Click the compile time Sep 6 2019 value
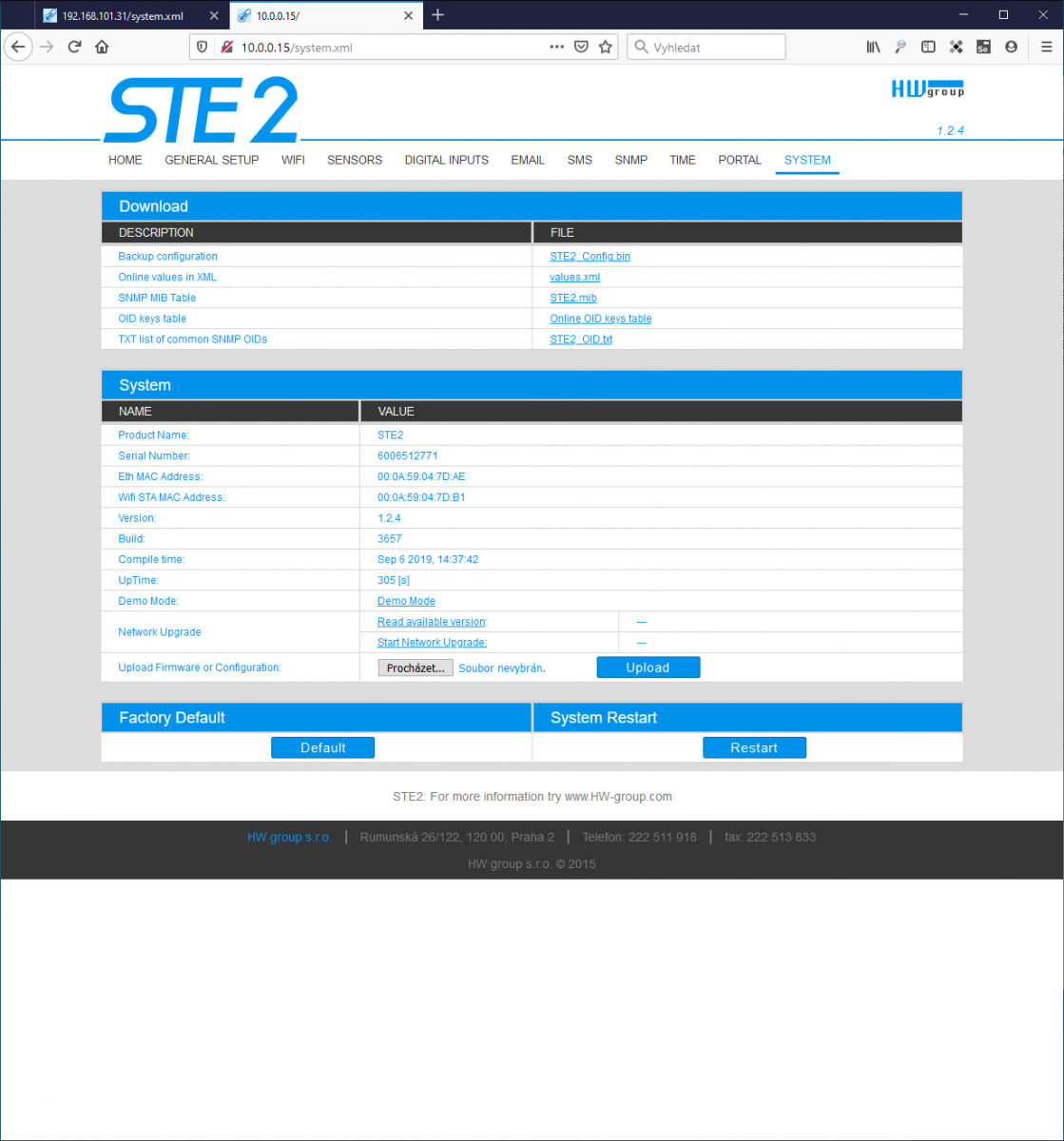Screen dimensions: 1064x1141 pyautogui.click(x=428, y=560)
